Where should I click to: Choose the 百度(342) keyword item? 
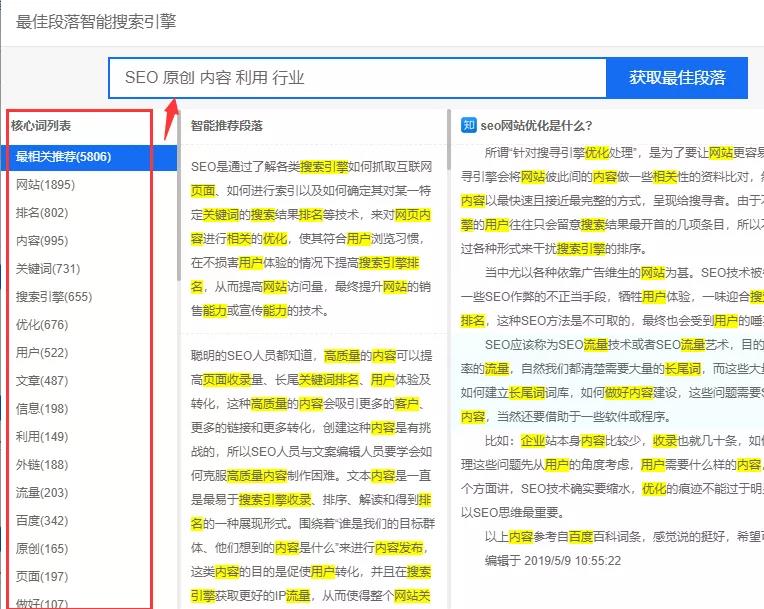coord(42,520)
